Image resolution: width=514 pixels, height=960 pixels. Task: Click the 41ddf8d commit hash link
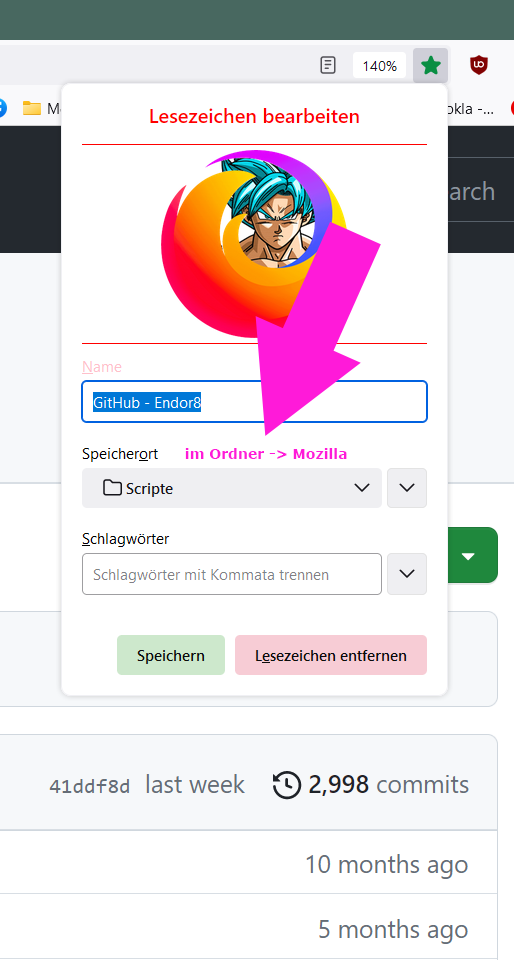pos(89,786)
